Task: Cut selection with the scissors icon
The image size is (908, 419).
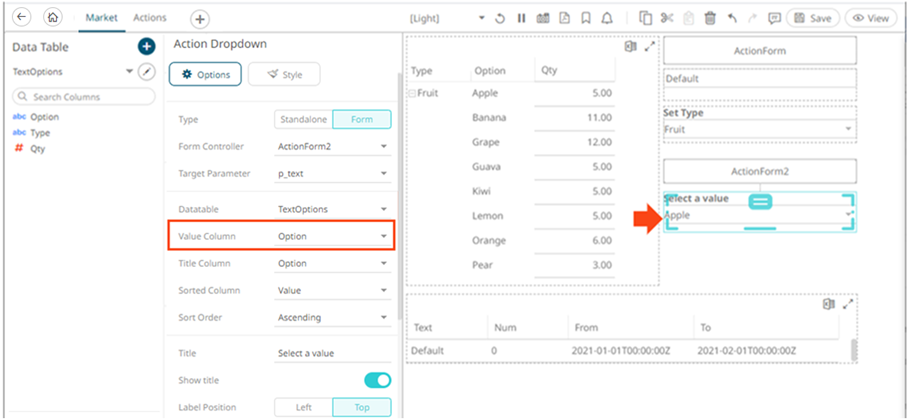Action: click(x=667, y=18)
